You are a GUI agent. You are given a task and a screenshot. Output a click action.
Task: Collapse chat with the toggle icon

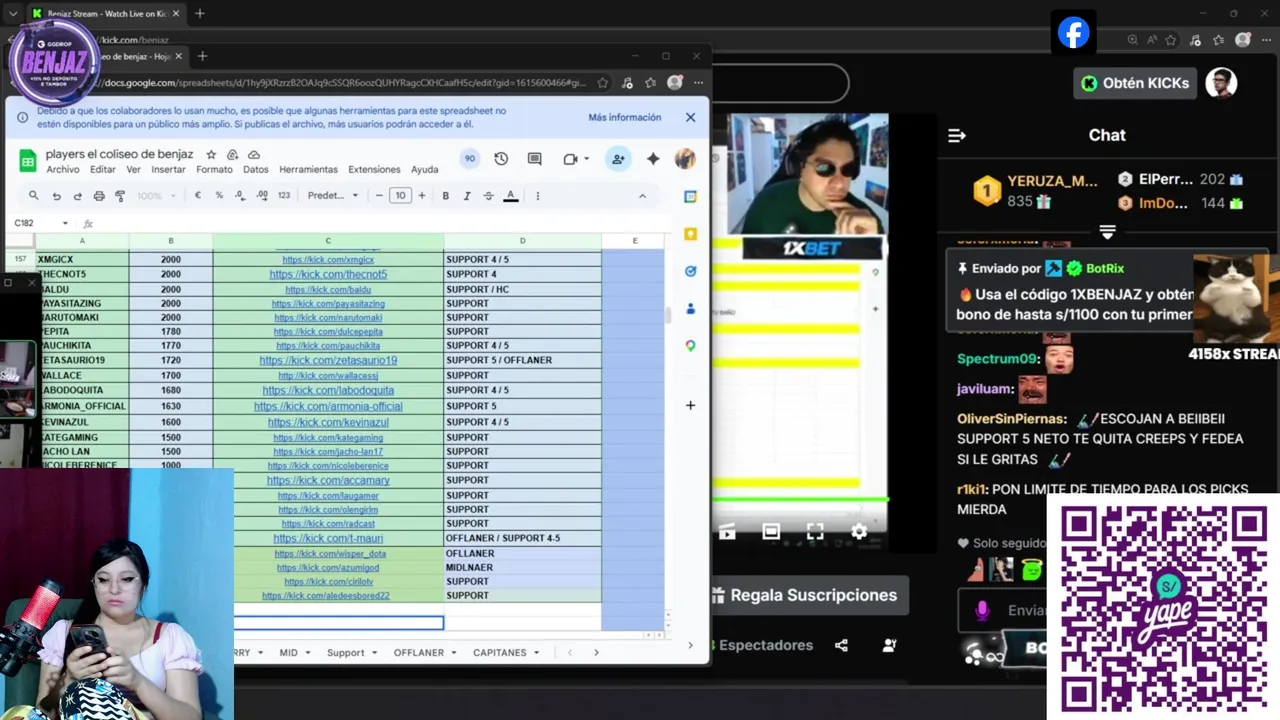click(956, 135)
